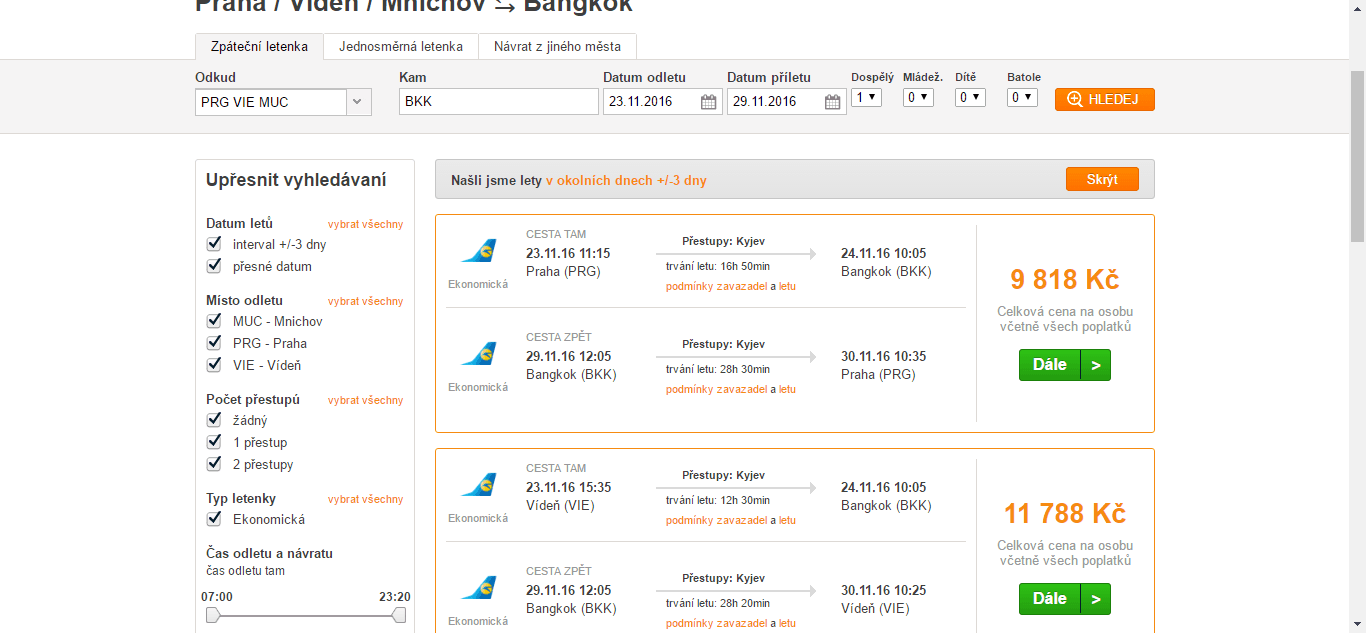
Task: Click 'trvání letu: 16h 50min' text
Action: coord(718,266)
